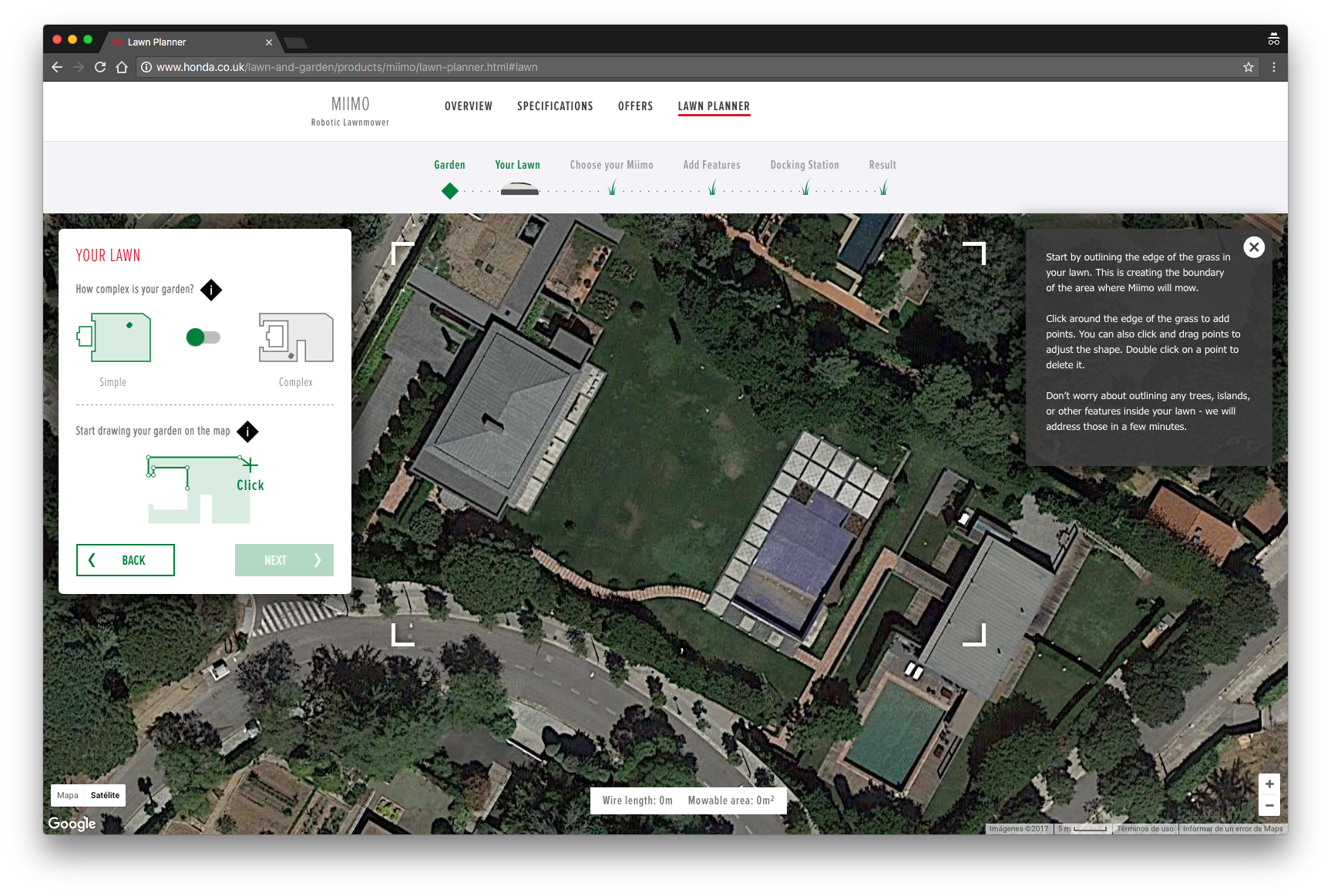This screenshot has height=896, width=1331.
Task: Open the MIIMO Robotic Lawnmower logo link
Action: click(350, 111)
